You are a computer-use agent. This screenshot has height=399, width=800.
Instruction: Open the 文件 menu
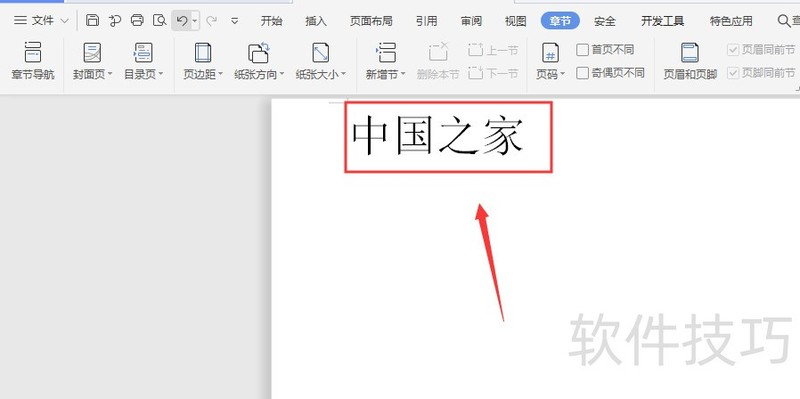(x=34, y=21)
